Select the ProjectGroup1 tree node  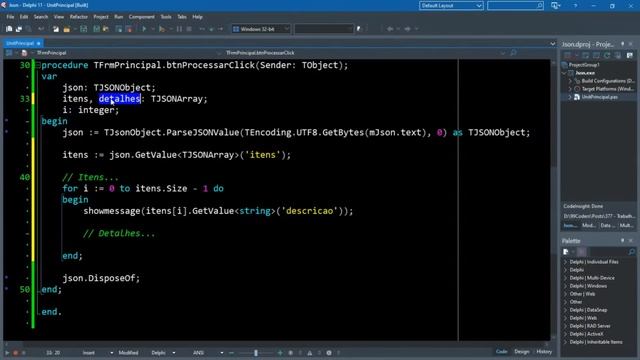584,65
